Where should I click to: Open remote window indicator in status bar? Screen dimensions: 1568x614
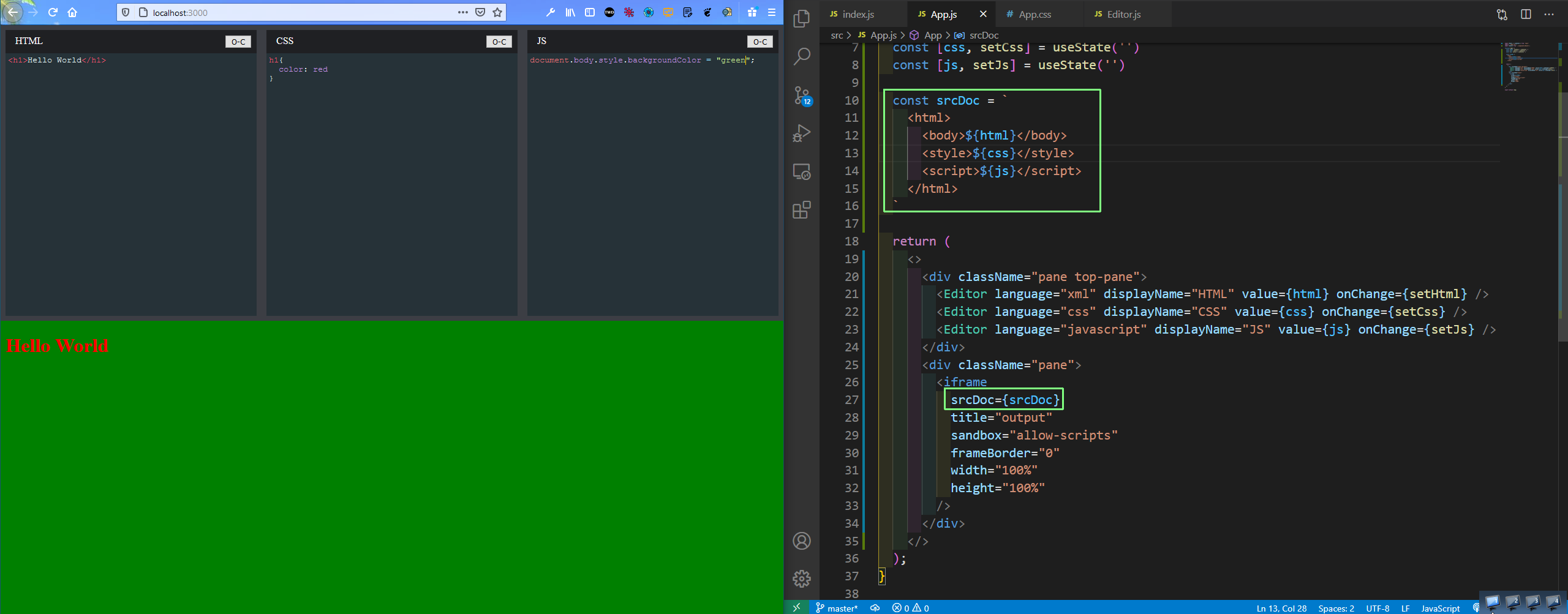click(796, 607)
